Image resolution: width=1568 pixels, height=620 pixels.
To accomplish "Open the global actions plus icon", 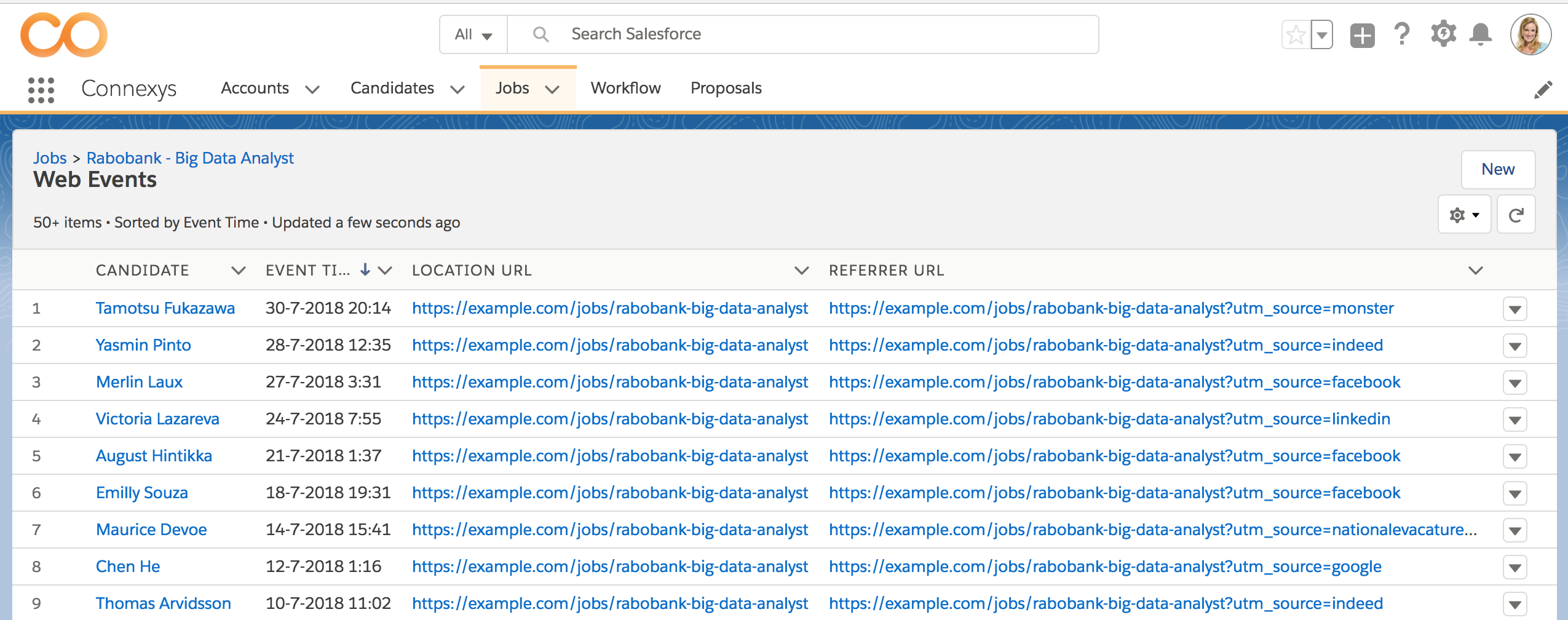I will pyautogui.click(x=1362, y=35).
